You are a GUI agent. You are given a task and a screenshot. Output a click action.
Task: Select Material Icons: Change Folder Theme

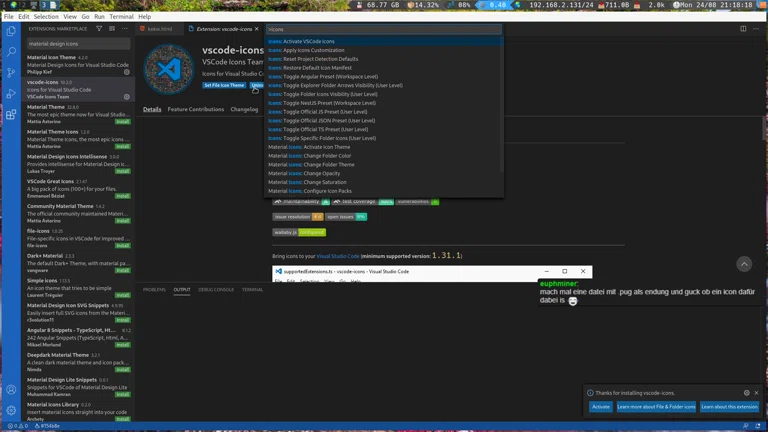pos(384,165)
